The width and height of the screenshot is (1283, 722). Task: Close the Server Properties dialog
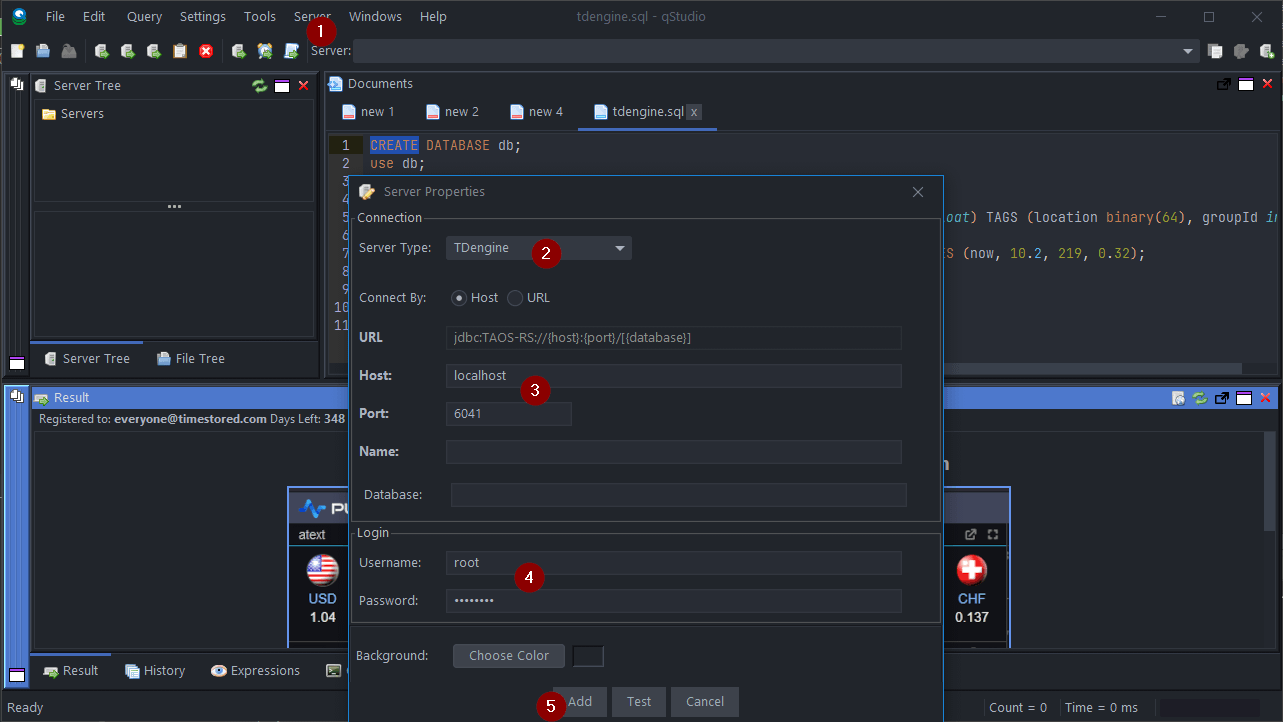pos(918,192)
